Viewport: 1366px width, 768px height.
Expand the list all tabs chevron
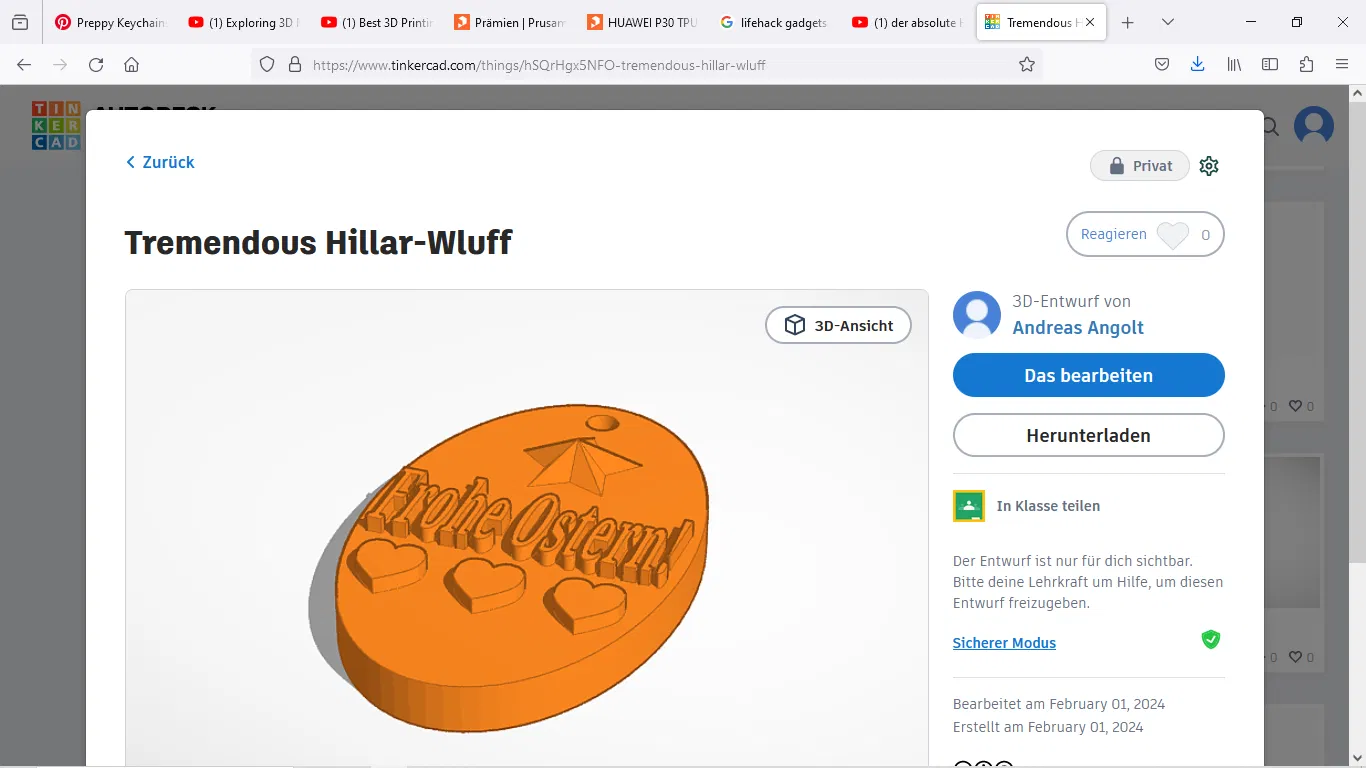pyautogui.click(x=1168, y=22)
